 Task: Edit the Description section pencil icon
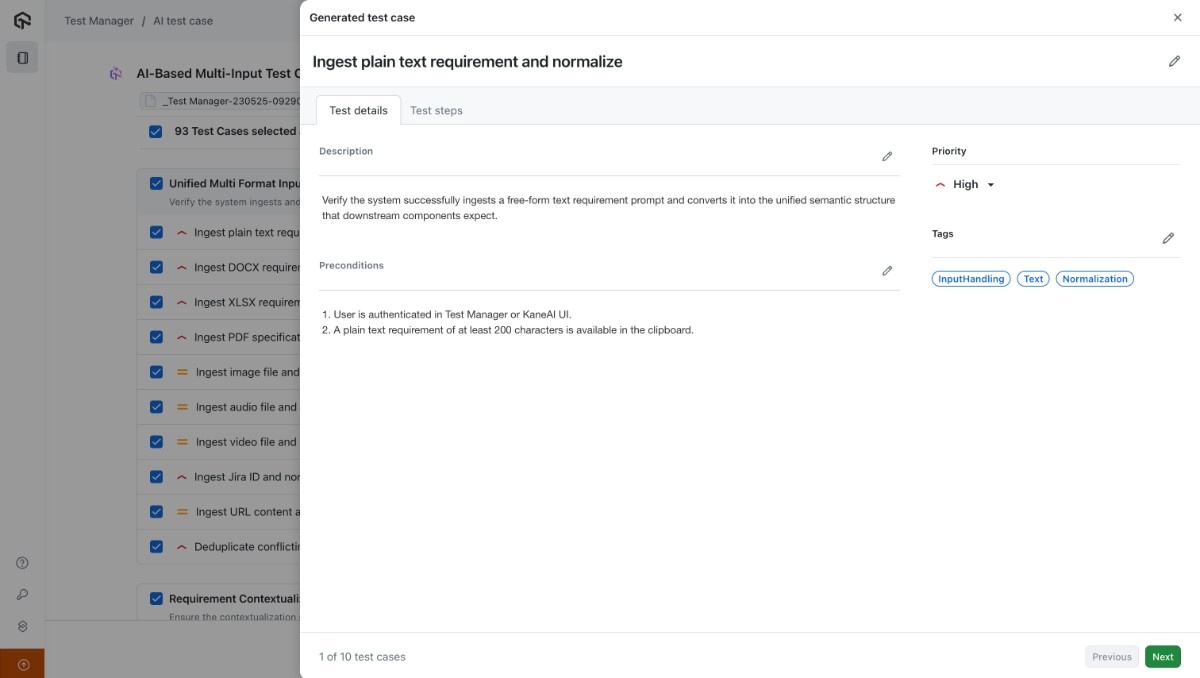(x=887, y=156)
